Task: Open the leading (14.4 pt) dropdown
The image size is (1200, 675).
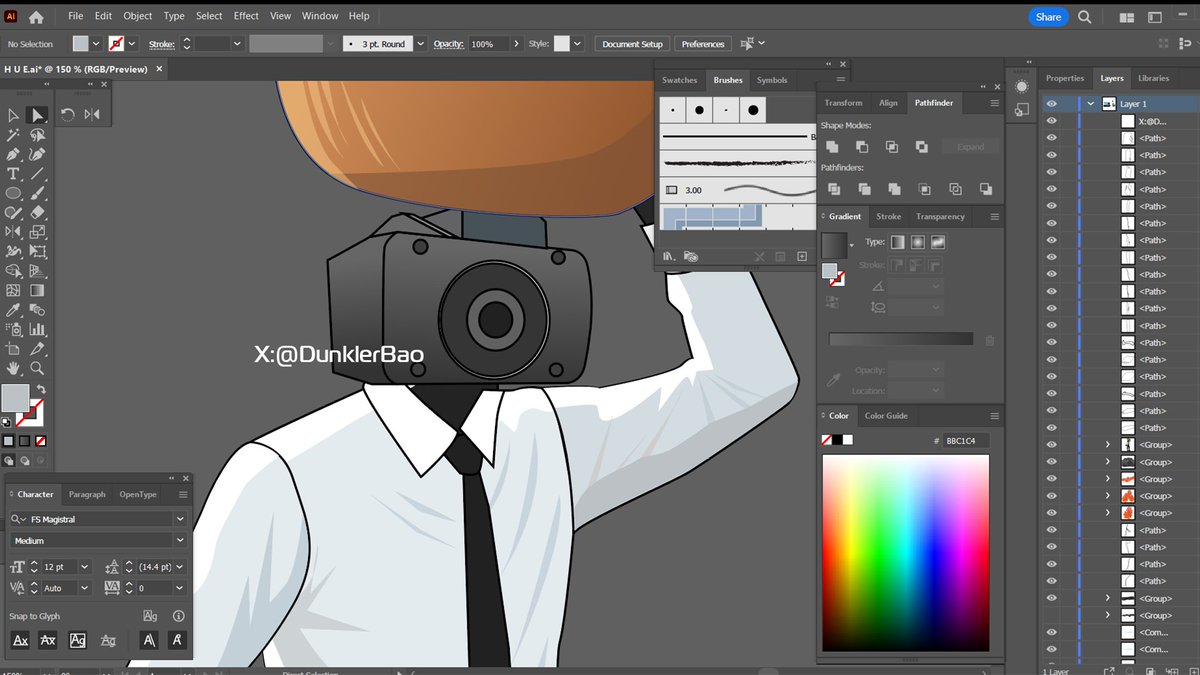Action: coord(180,567)
